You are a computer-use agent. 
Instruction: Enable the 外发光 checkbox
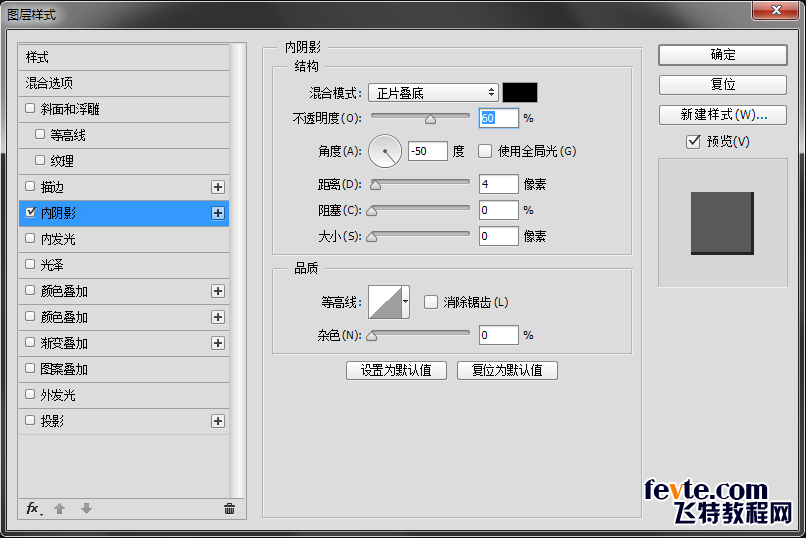(30, 395)
